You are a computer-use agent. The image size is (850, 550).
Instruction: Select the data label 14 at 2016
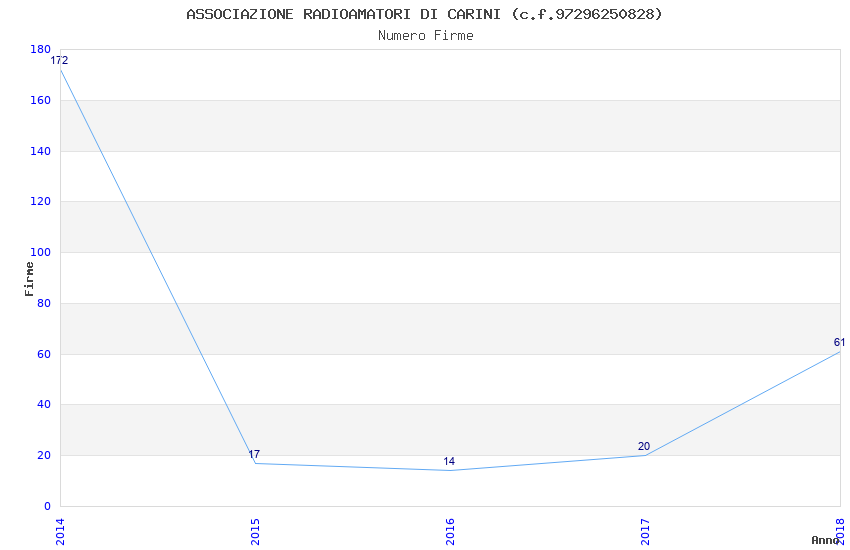pos(449,461)
